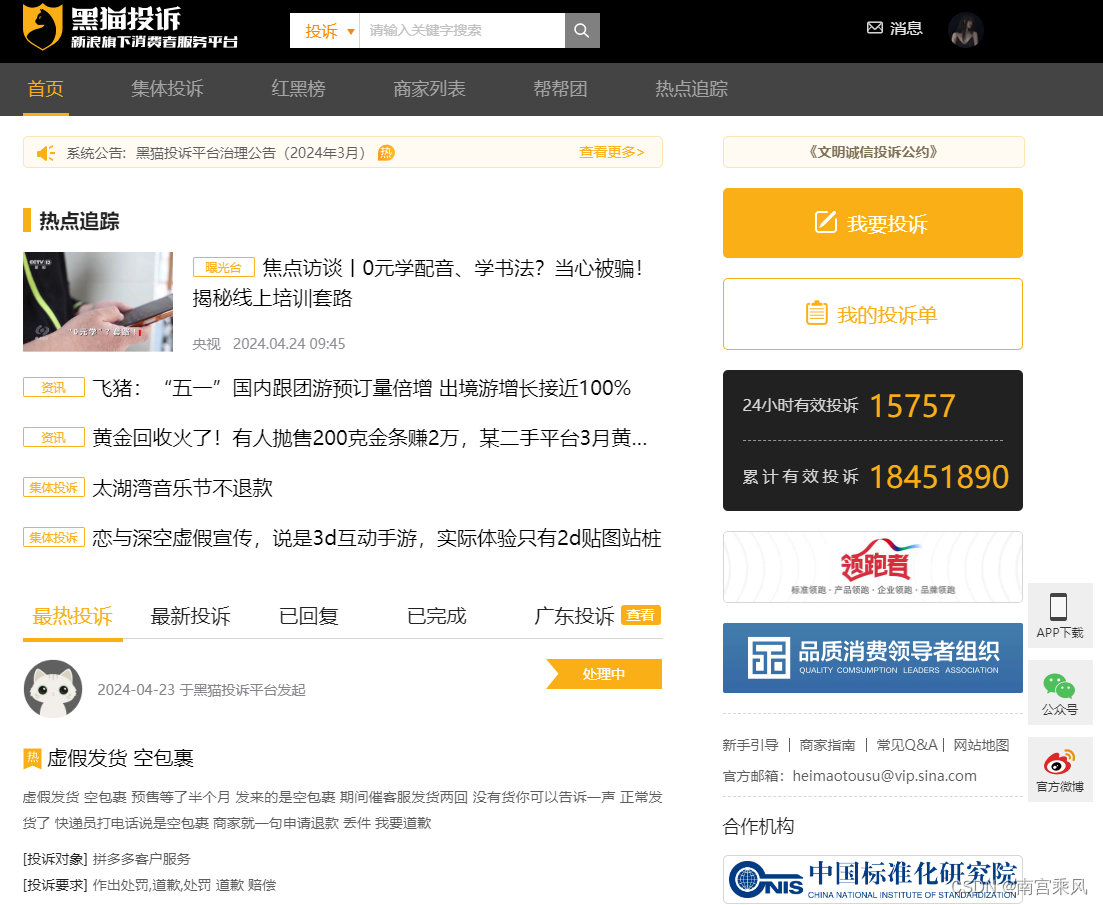Image resolution: width=1103 pixels, height=905 pixels.
Task: Click 集体投诉 tag beside 恋与深空
Action: click(53, 537)
